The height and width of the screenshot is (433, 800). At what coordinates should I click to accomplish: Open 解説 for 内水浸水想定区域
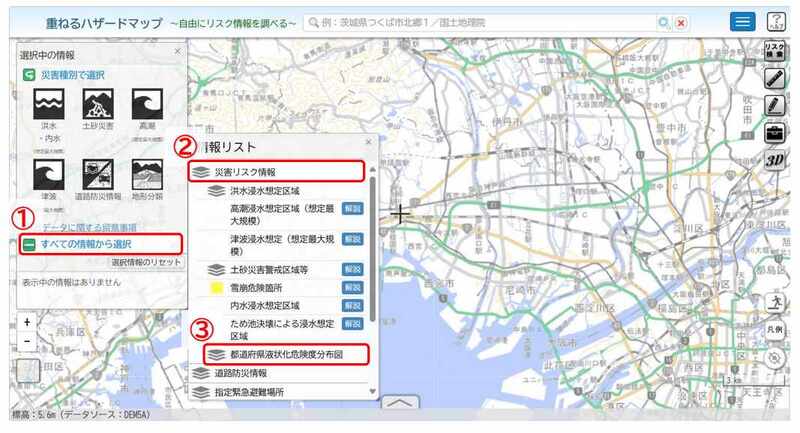[x=353, y=305]
